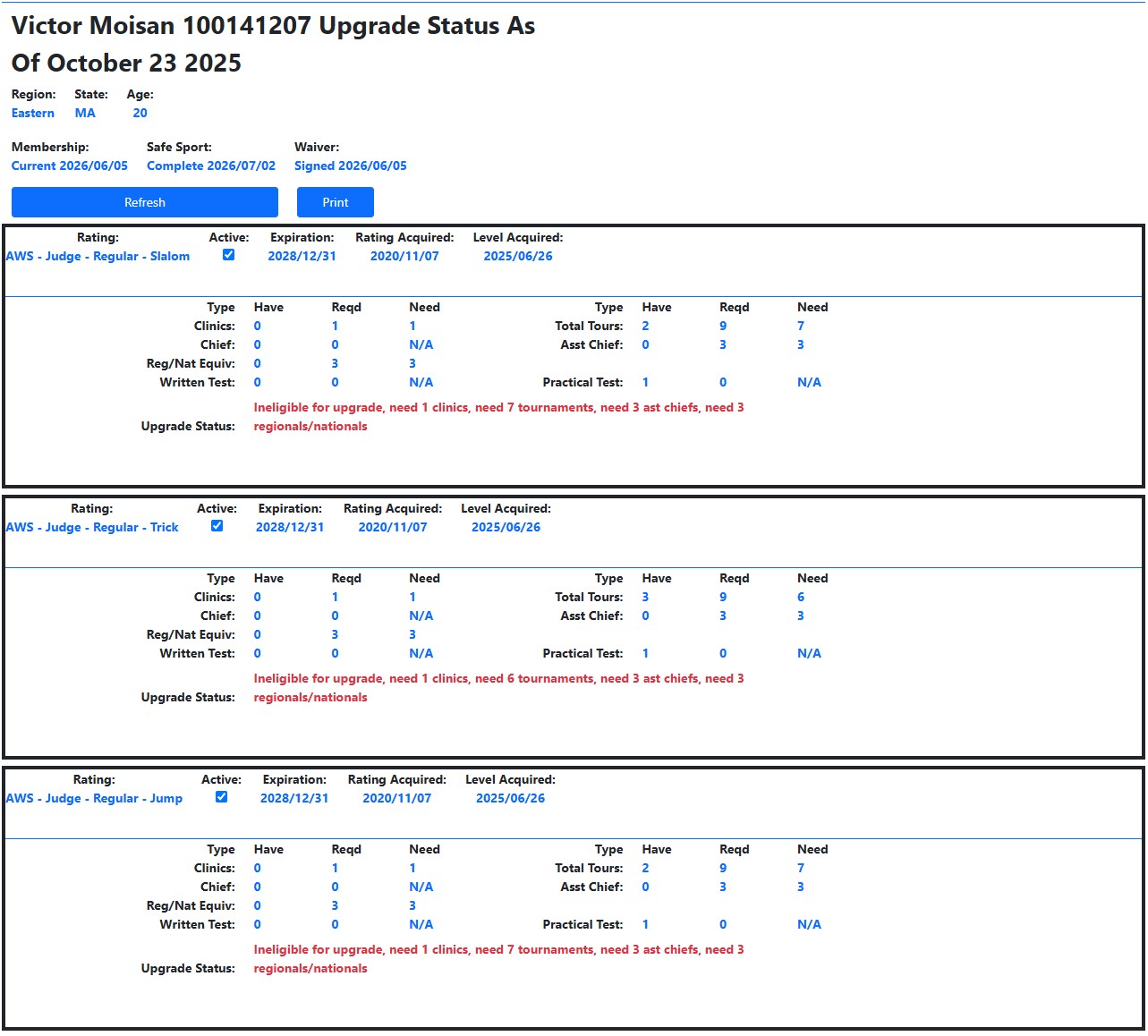
Task: Open the AWS - Judge - Regular - Slalom rating
Action: pyautogui.click(x=98, y=256)
